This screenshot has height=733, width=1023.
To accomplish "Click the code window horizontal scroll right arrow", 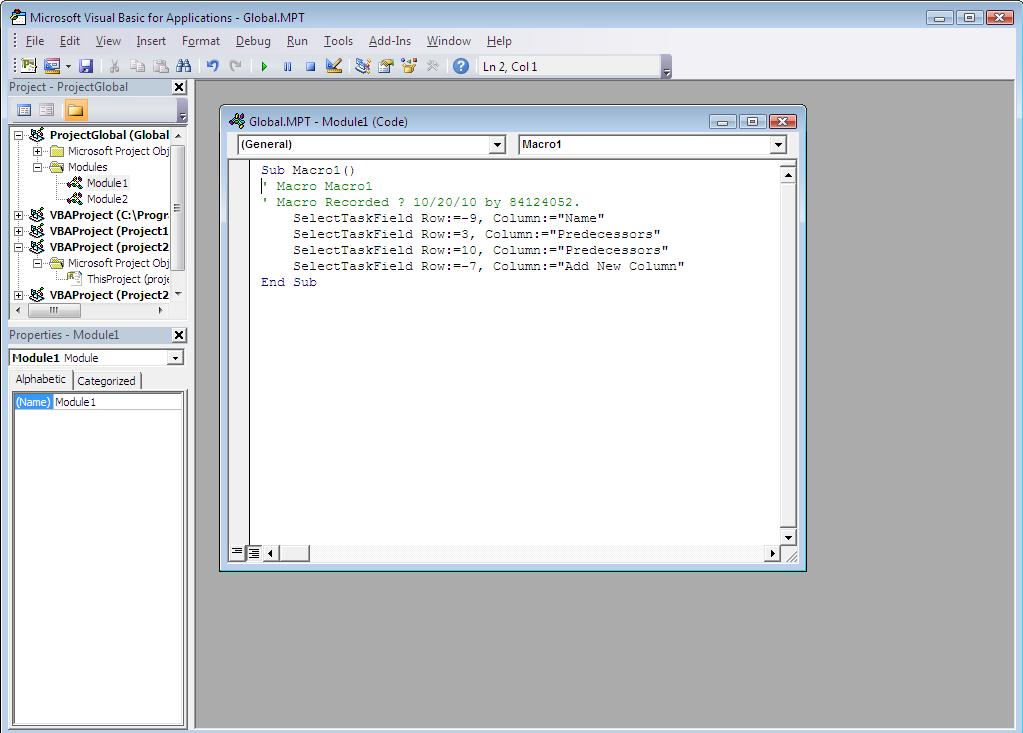I will pos(772,553).
